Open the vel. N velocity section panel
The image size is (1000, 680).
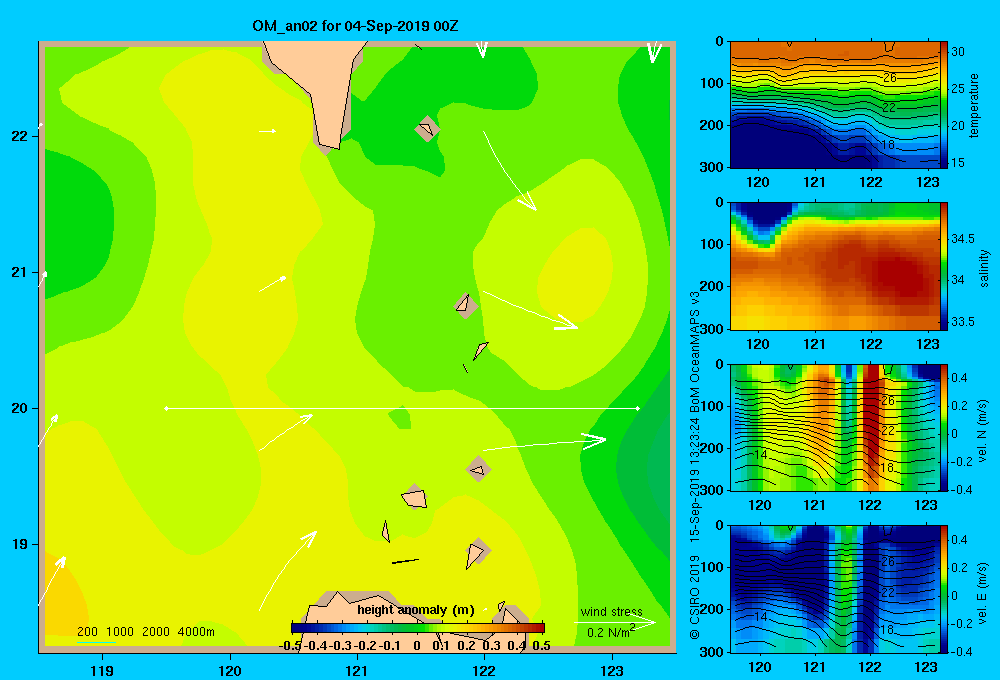pos(835,427)
